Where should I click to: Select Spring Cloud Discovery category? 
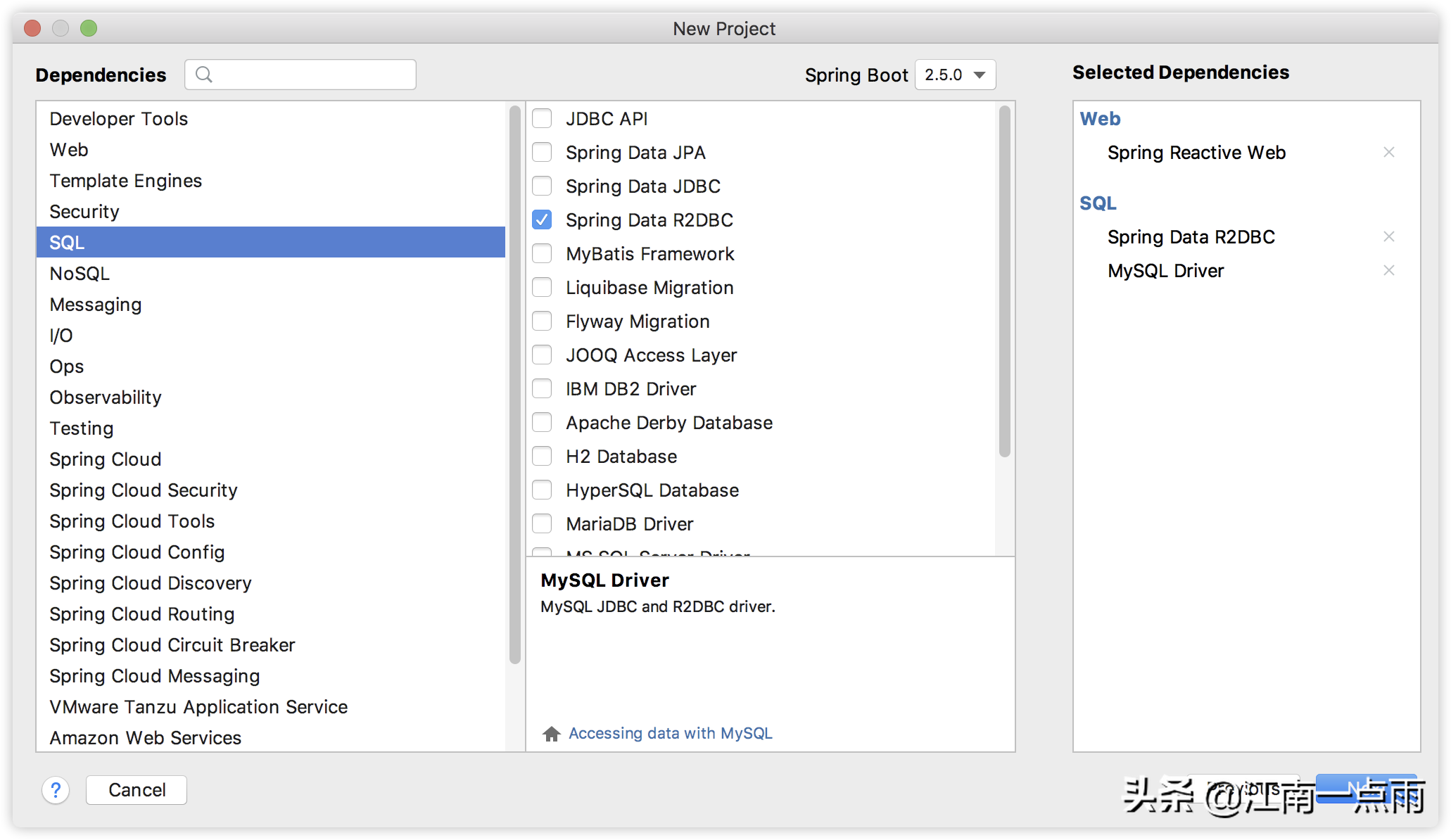click(271, 583)
